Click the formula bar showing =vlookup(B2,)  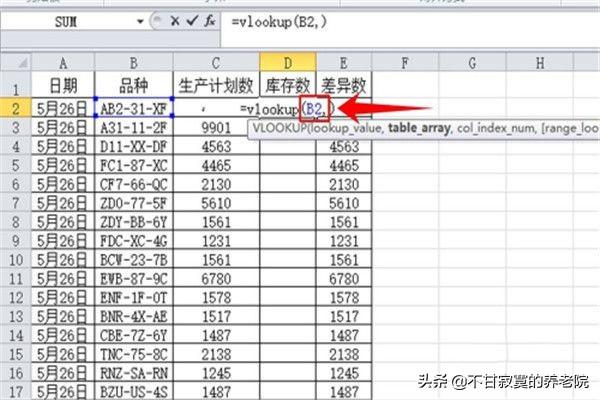[400, 19]
